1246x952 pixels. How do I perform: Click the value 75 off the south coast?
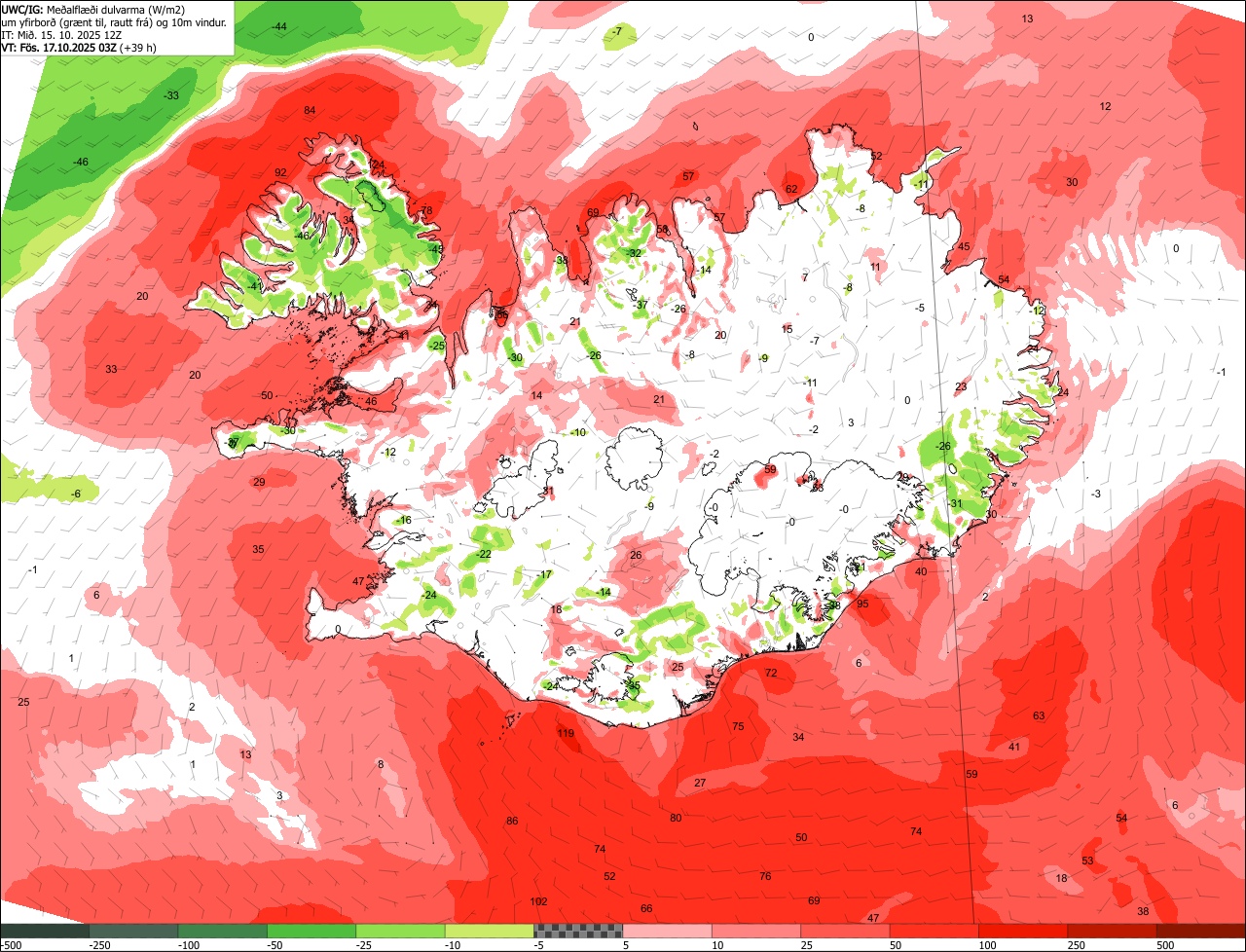738,726
